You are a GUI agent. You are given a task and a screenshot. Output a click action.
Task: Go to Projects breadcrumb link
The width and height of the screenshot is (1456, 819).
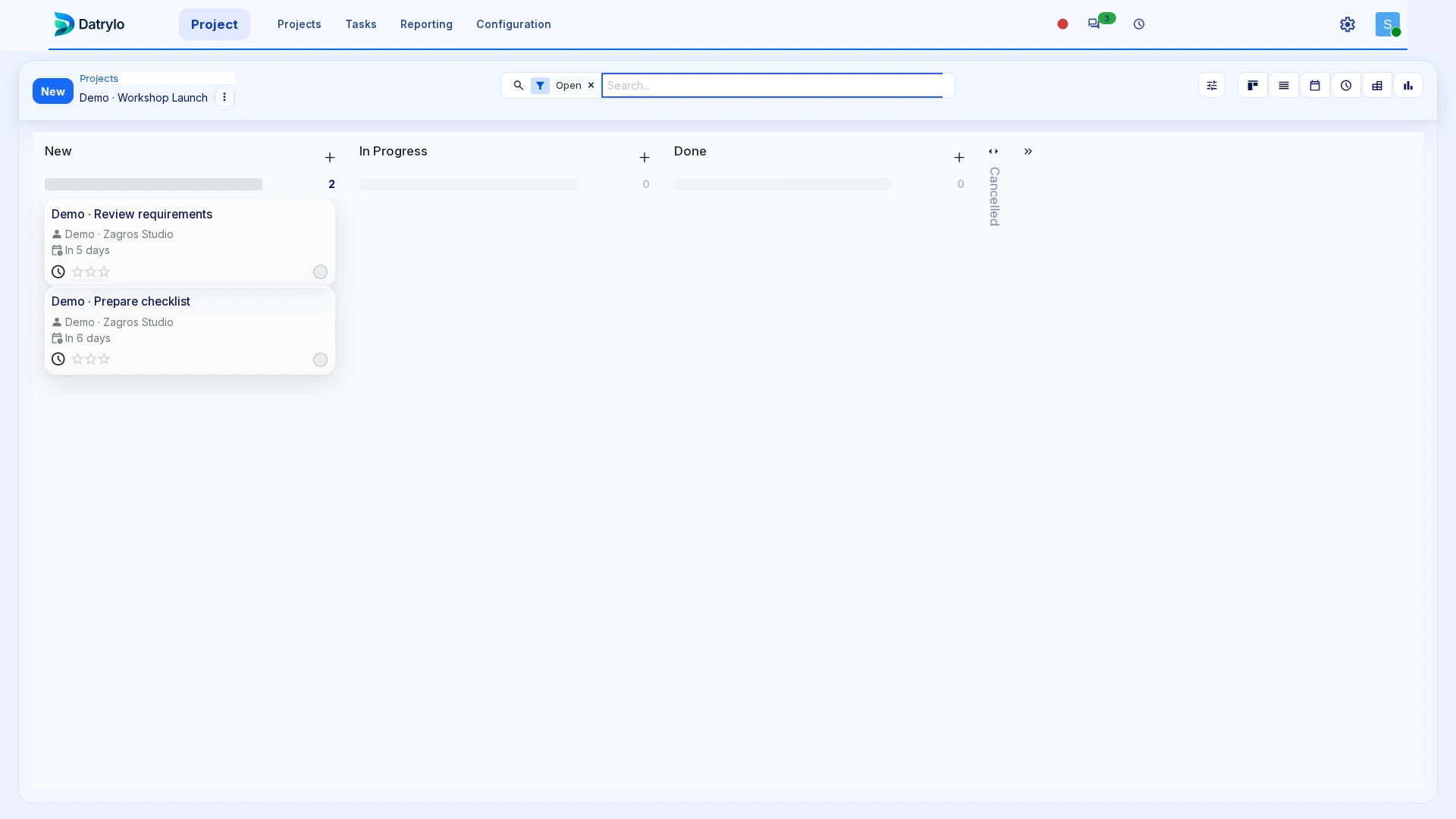[x=99, y=79]
